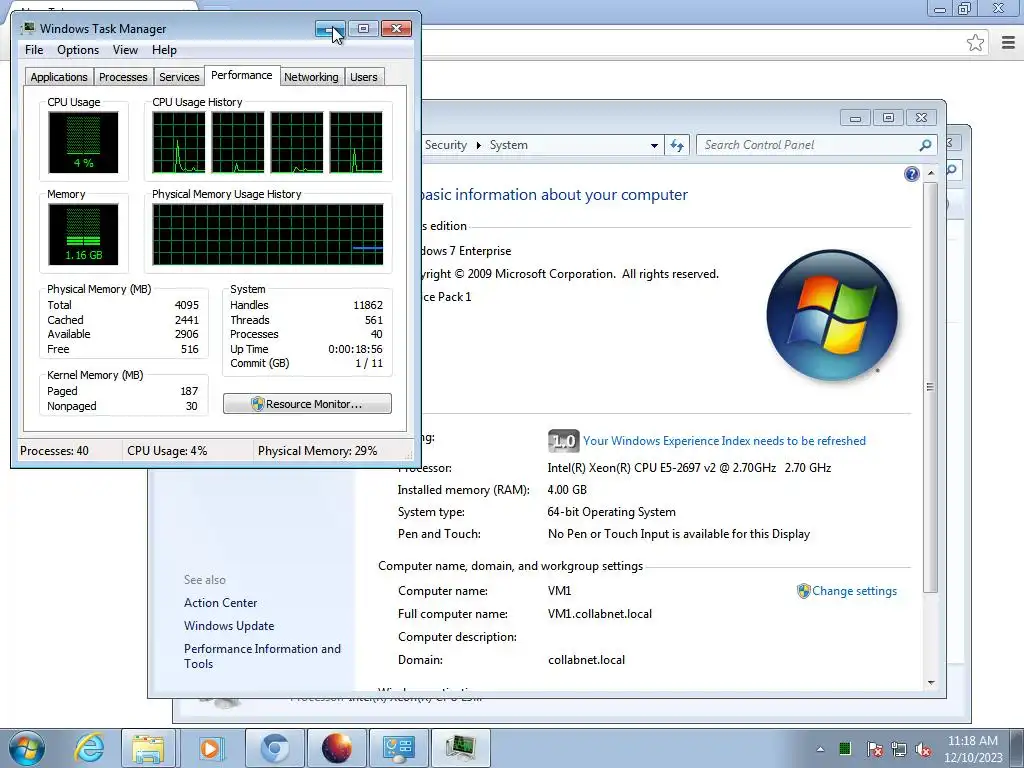Switch to the Users tab
Image resolution: width=1024 pixels, height=768 pixels.
tap(363, 77)
